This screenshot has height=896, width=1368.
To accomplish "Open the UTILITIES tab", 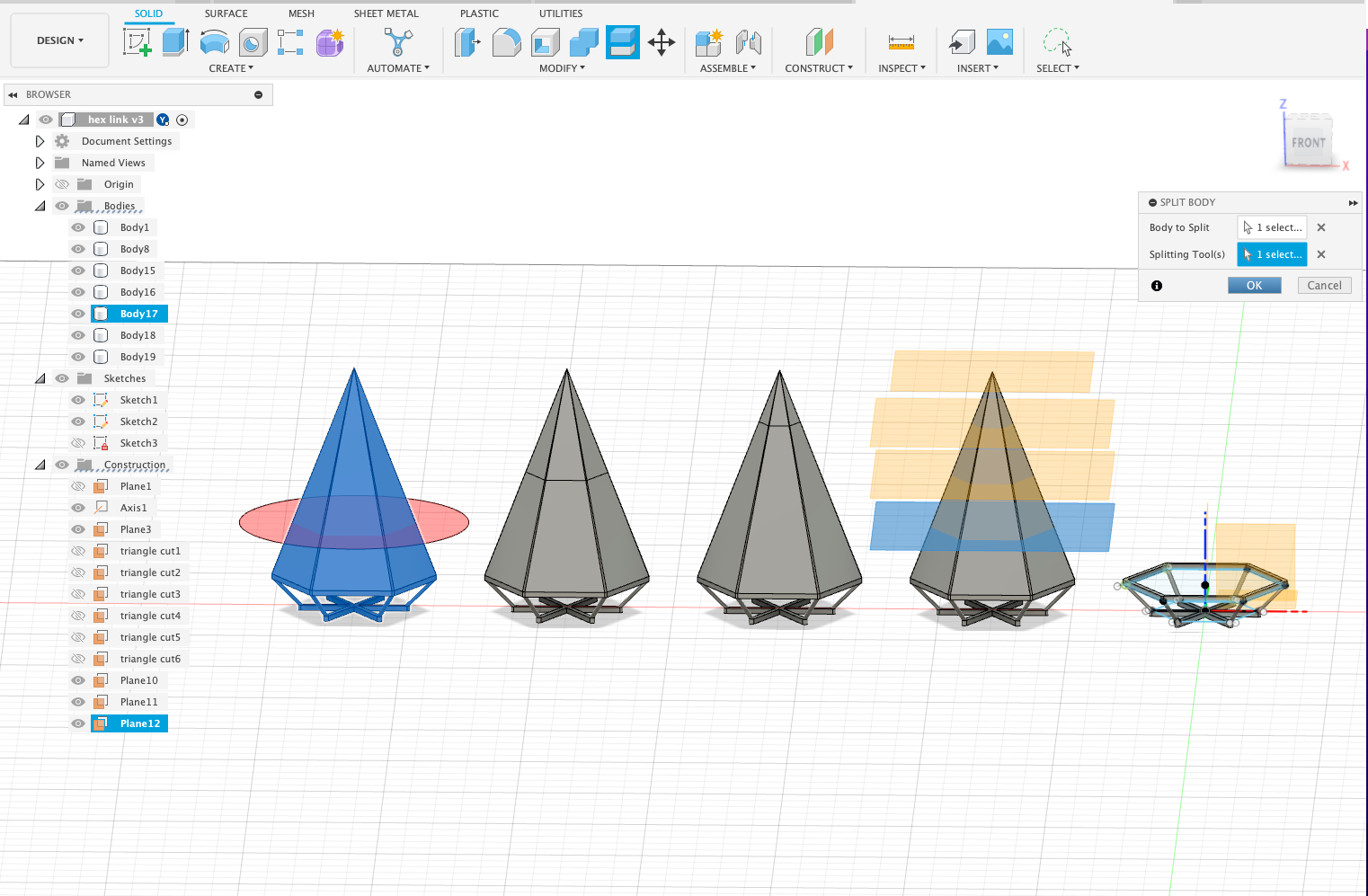I will (x=561, y=13).
